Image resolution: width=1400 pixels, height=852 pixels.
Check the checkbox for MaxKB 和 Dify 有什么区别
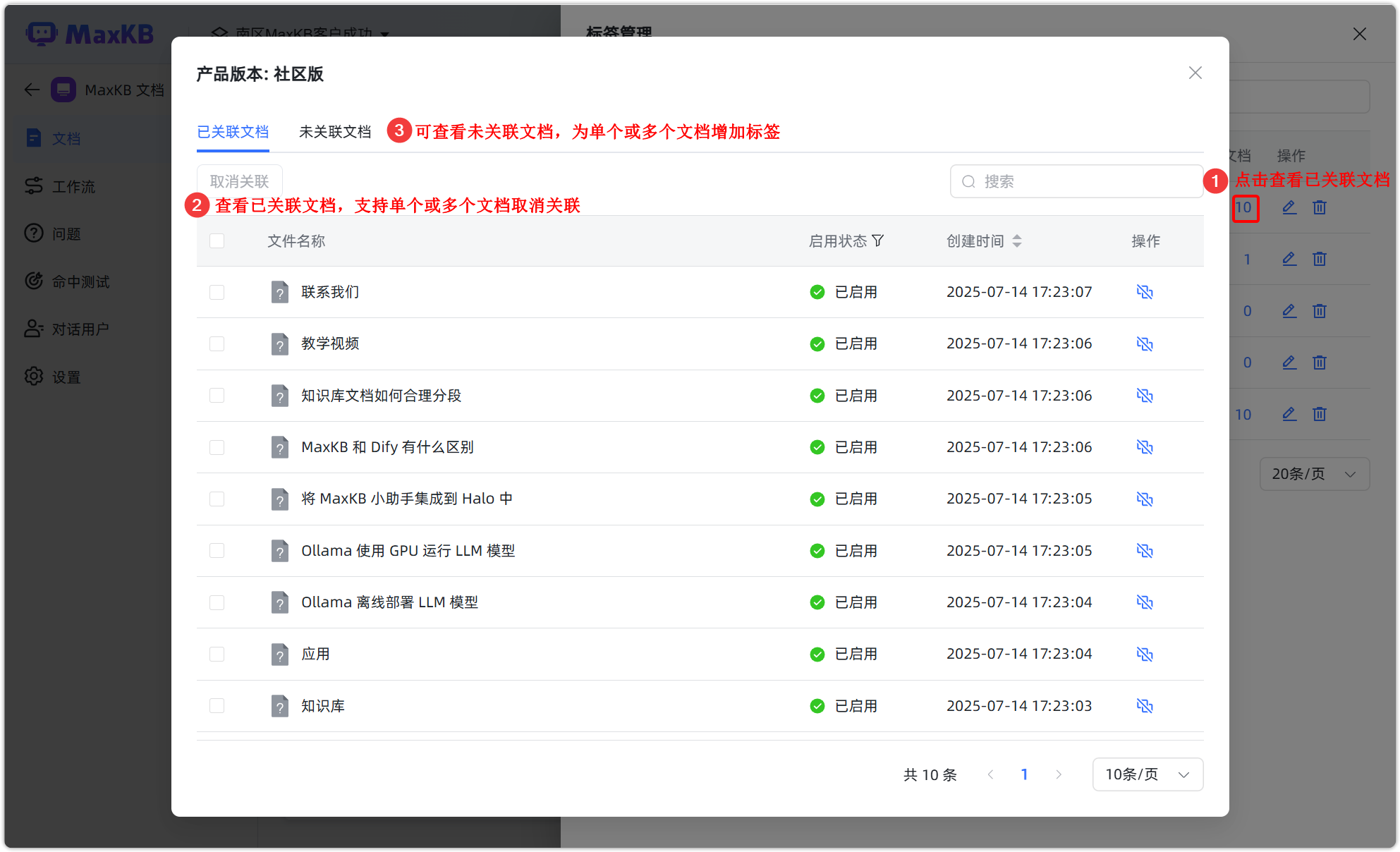[x=217, y=447]
